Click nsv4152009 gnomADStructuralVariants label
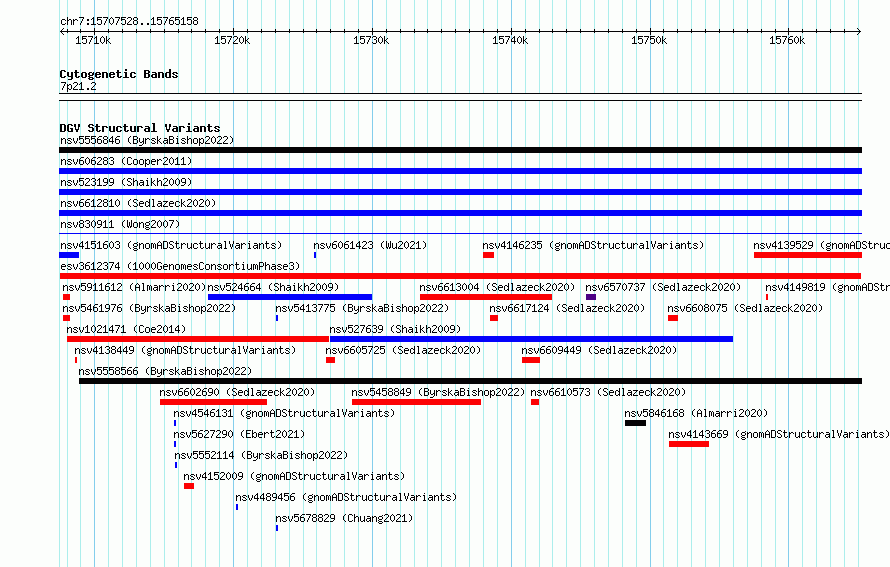The width and height of the screenshot is (890, 567). (x=294, y=476)
